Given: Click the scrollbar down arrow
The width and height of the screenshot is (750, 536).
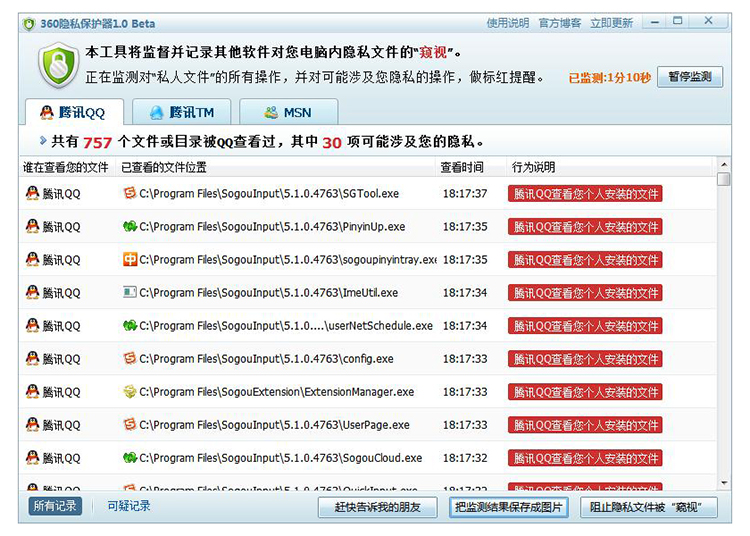Looking at the screenshot, I should point(724,483).
